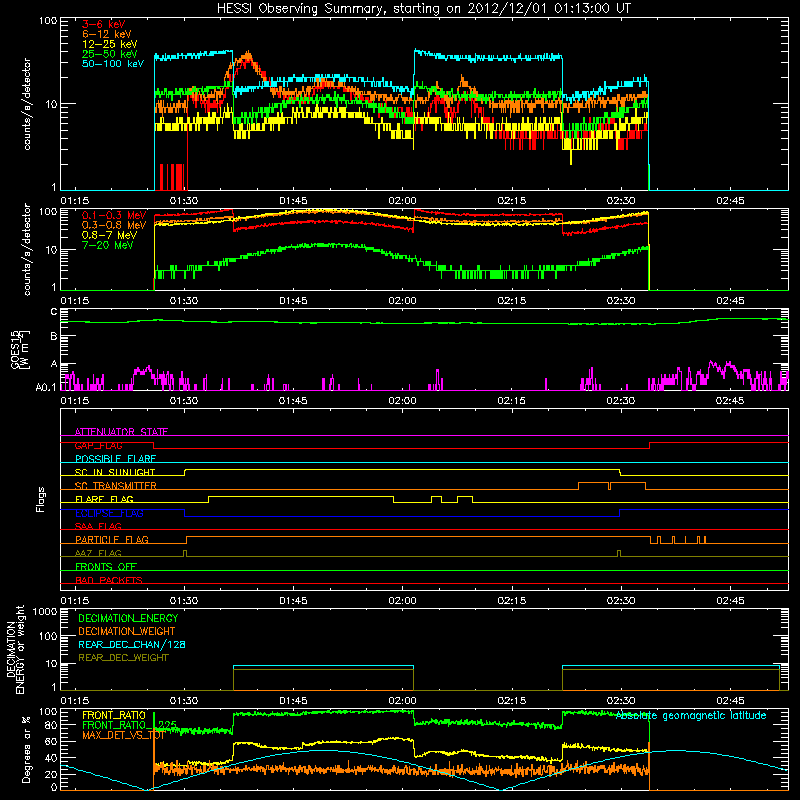Screen dimensions: 800x800
Task: Click the DECIMATION_ENERGY legend label
Action: coord(128,618)
